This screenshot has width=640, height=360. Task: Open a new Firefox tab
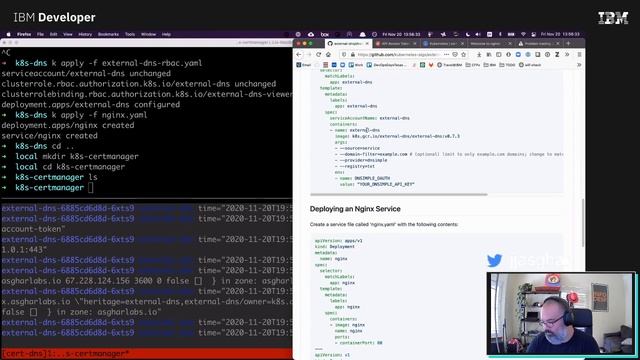(x=568, y=43)
